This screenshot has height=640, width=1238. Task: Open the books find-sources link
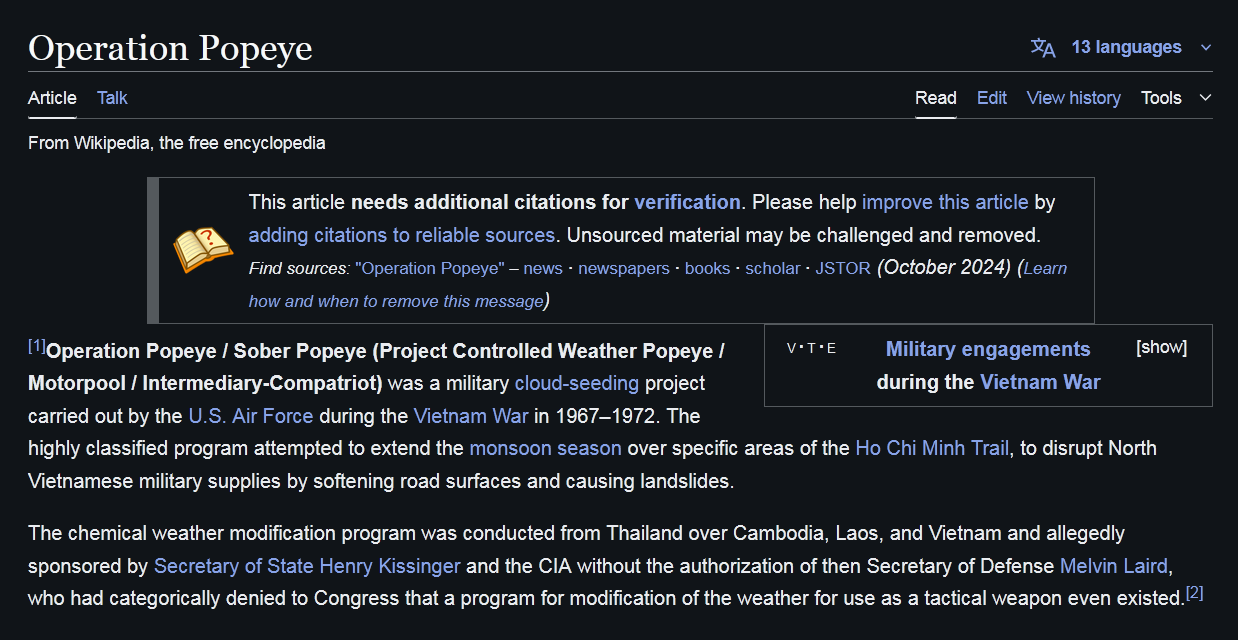click(708, 268)
